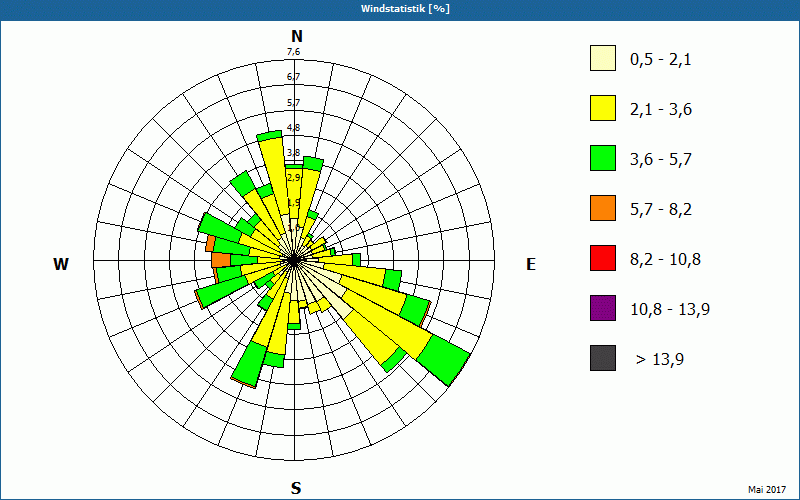Click the legend label "5,7 - 8,2"
Image resolution: width=800 pixels, height=500 pixels.
[x=661, y=210]
